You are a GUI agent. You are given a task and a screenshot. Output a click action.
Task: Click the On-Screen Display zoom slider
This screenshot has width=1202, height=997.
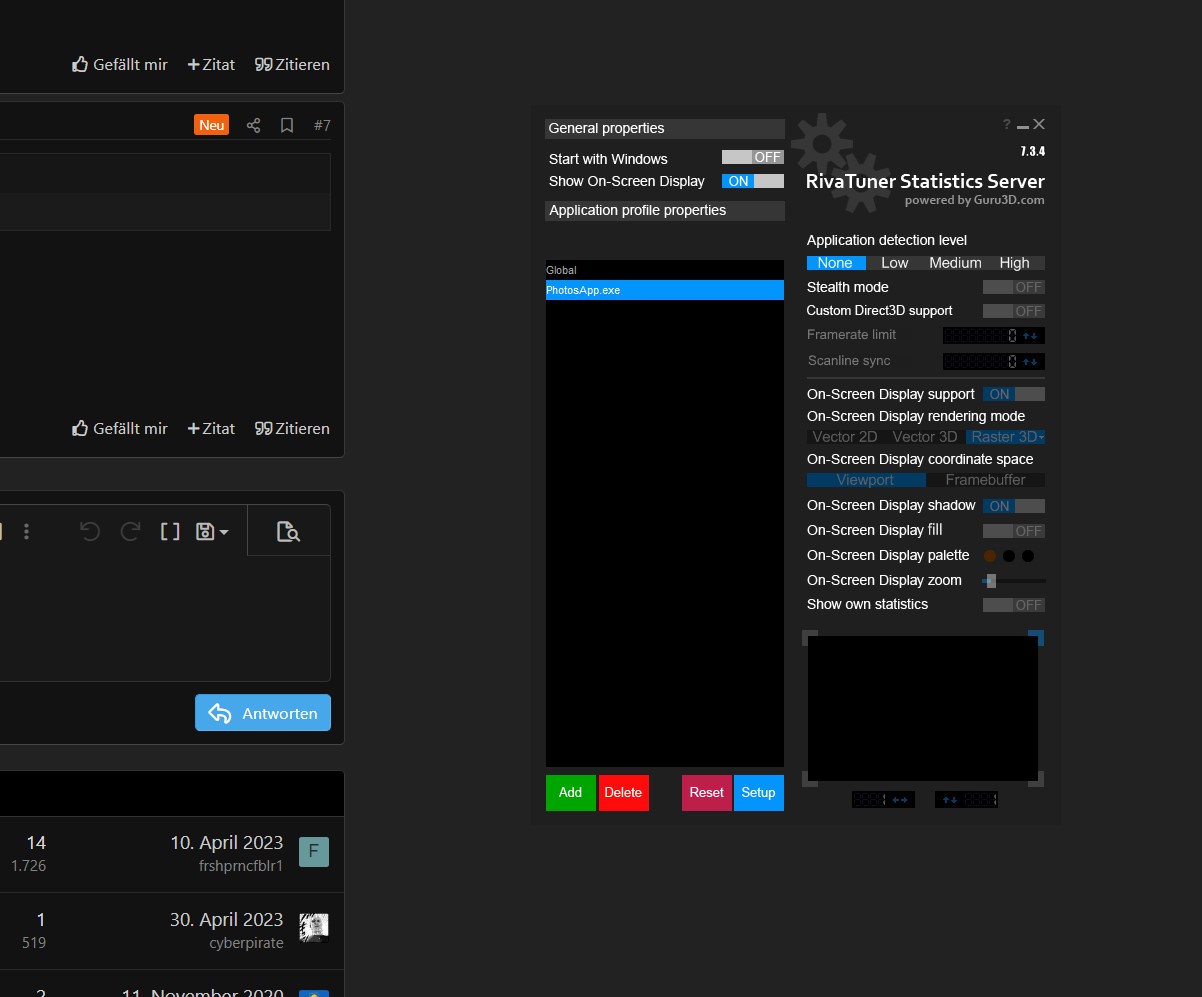[x=1014, y=581]
